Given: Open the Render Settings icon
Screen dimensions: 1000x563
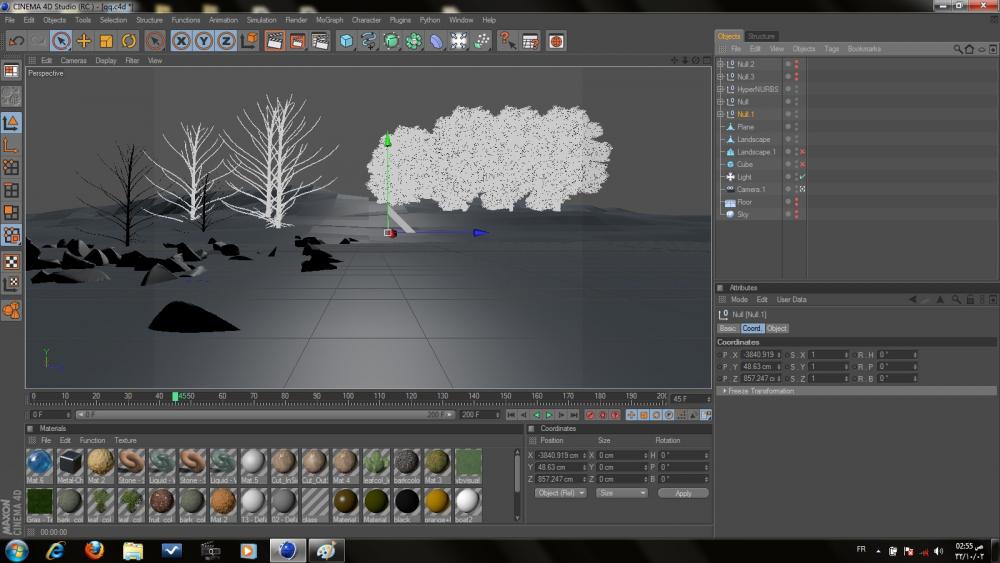Looking at the screenshot, I should 319,41.
